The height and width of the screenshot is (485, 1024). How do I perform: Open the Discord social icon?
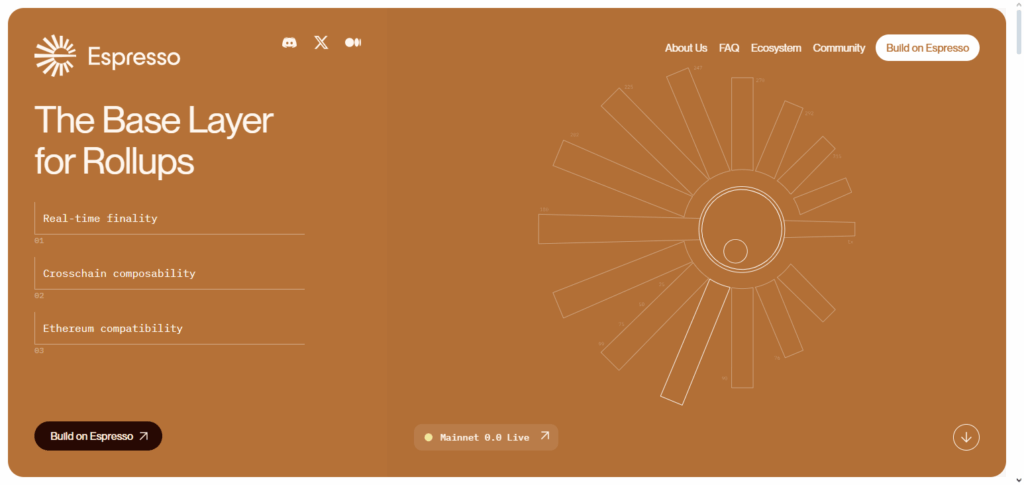tap(289, 43)
